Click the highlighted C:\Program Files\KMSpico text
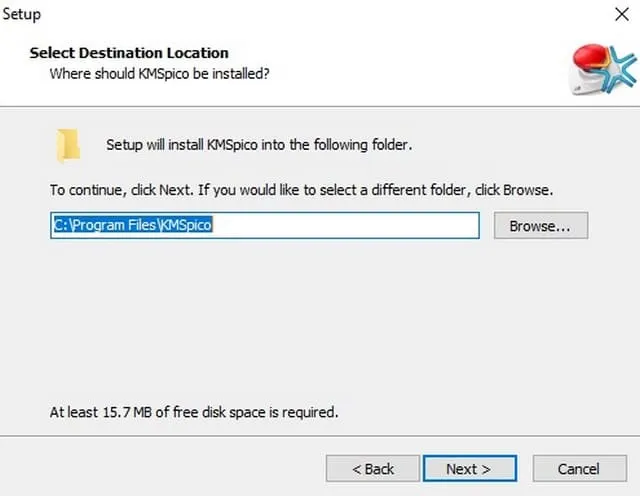Screen dimensions: 640x496 pos(133,225)
